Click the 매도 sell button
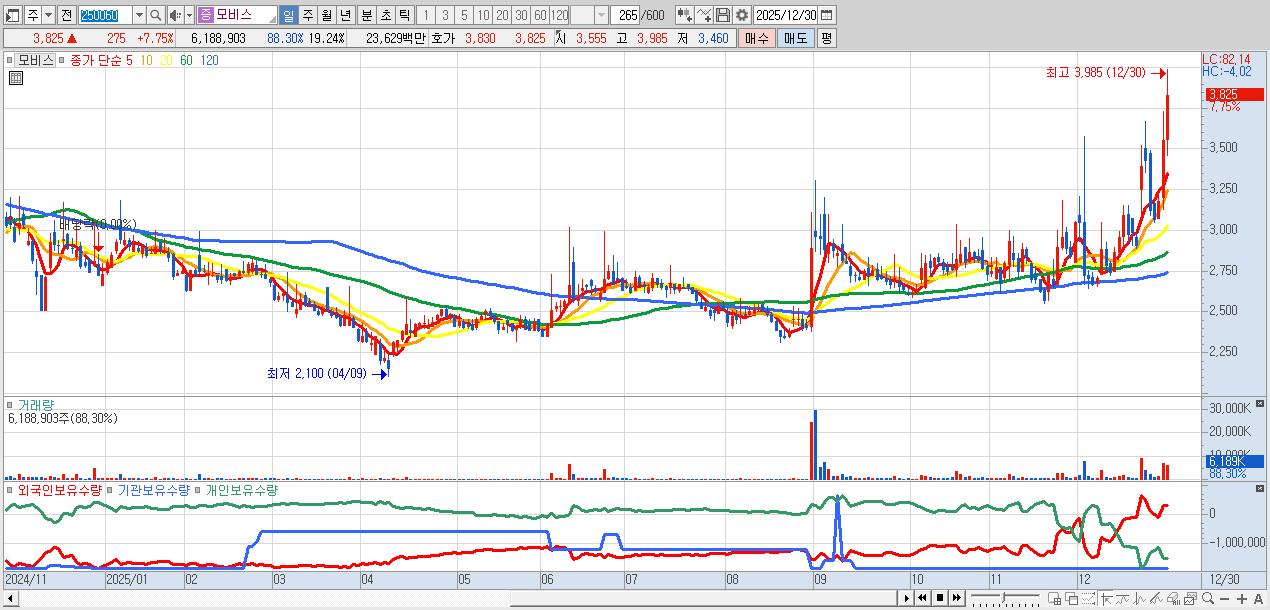The height and width of the screenshot is (610, 1270). point(796,38)
